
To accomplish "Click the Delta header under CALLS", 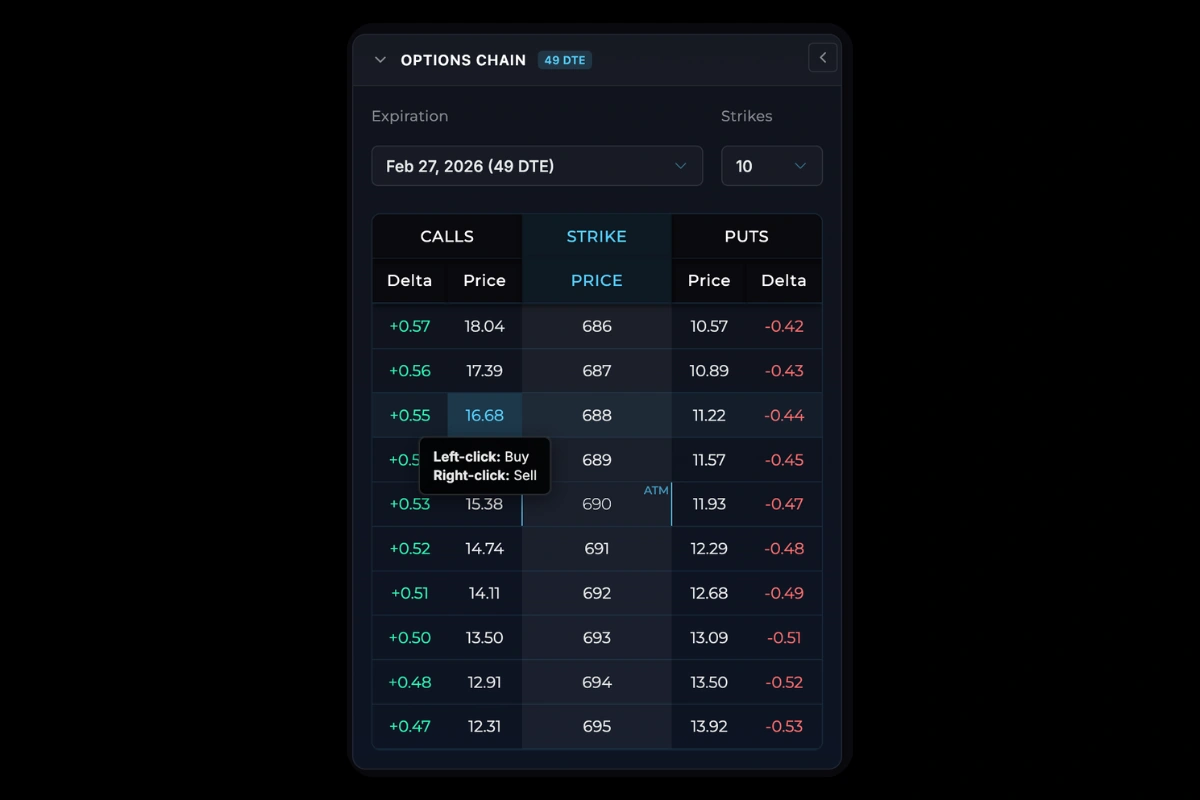I will click(x=409, y=281).
